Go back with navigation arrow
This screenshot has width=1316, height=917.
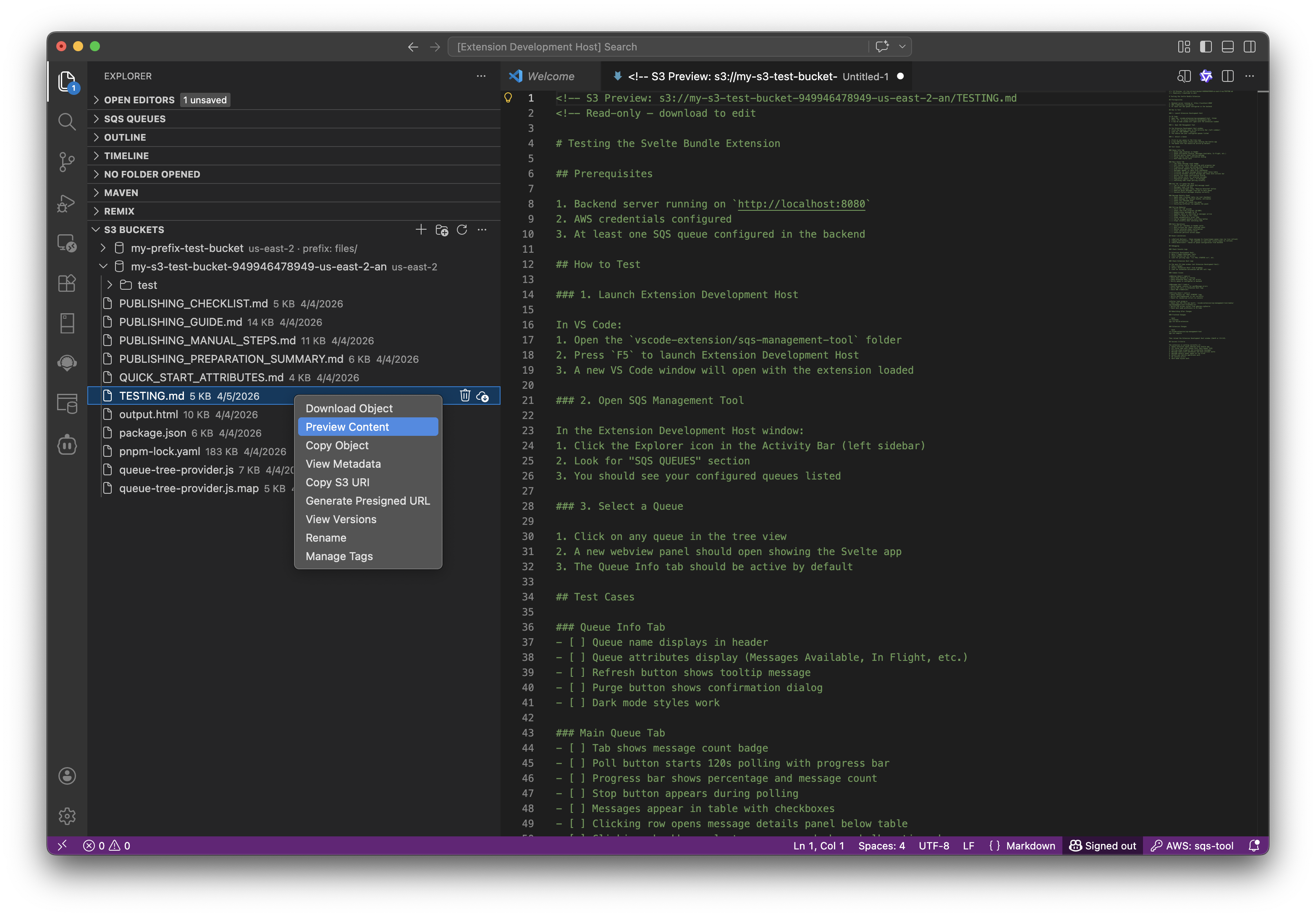tap(413, 47)
